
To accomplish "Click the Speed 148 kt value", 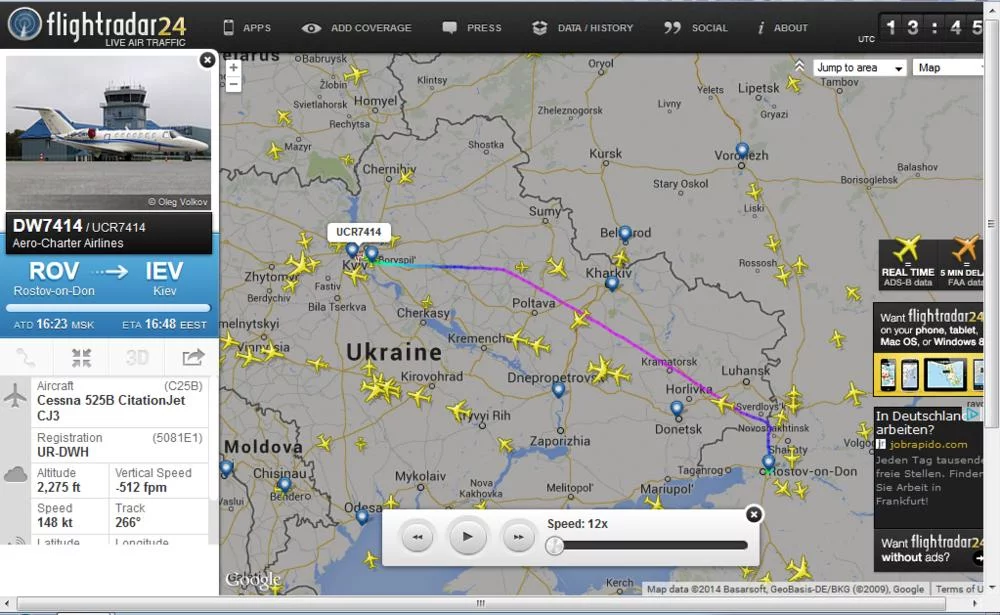I will 55,522.
